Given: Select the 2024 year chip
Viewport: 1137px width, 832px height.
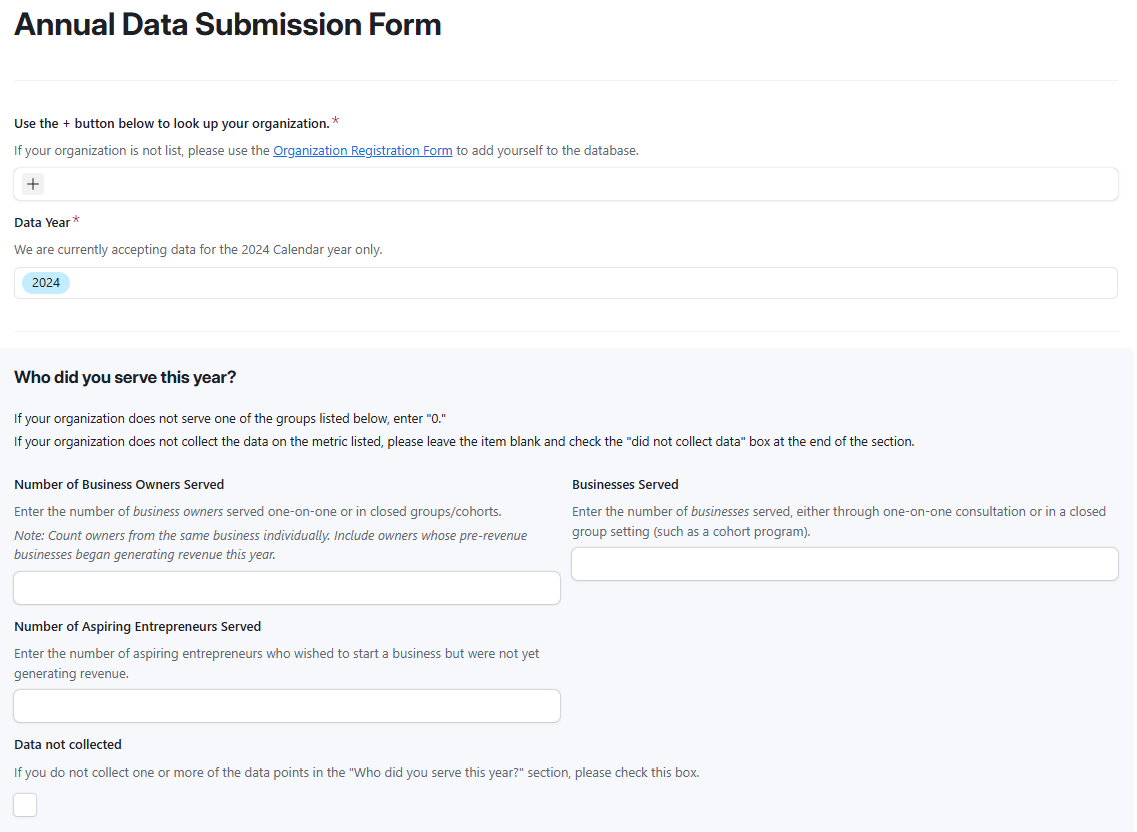Looking at the screenshot, I should 46,283.
